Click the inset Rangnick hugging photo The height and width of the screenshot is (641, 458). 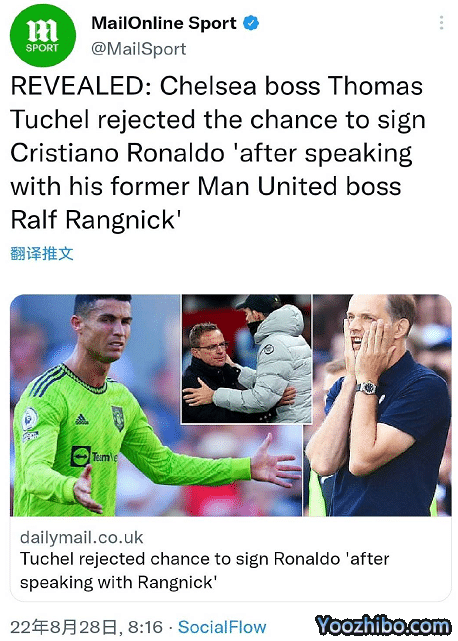247,359
